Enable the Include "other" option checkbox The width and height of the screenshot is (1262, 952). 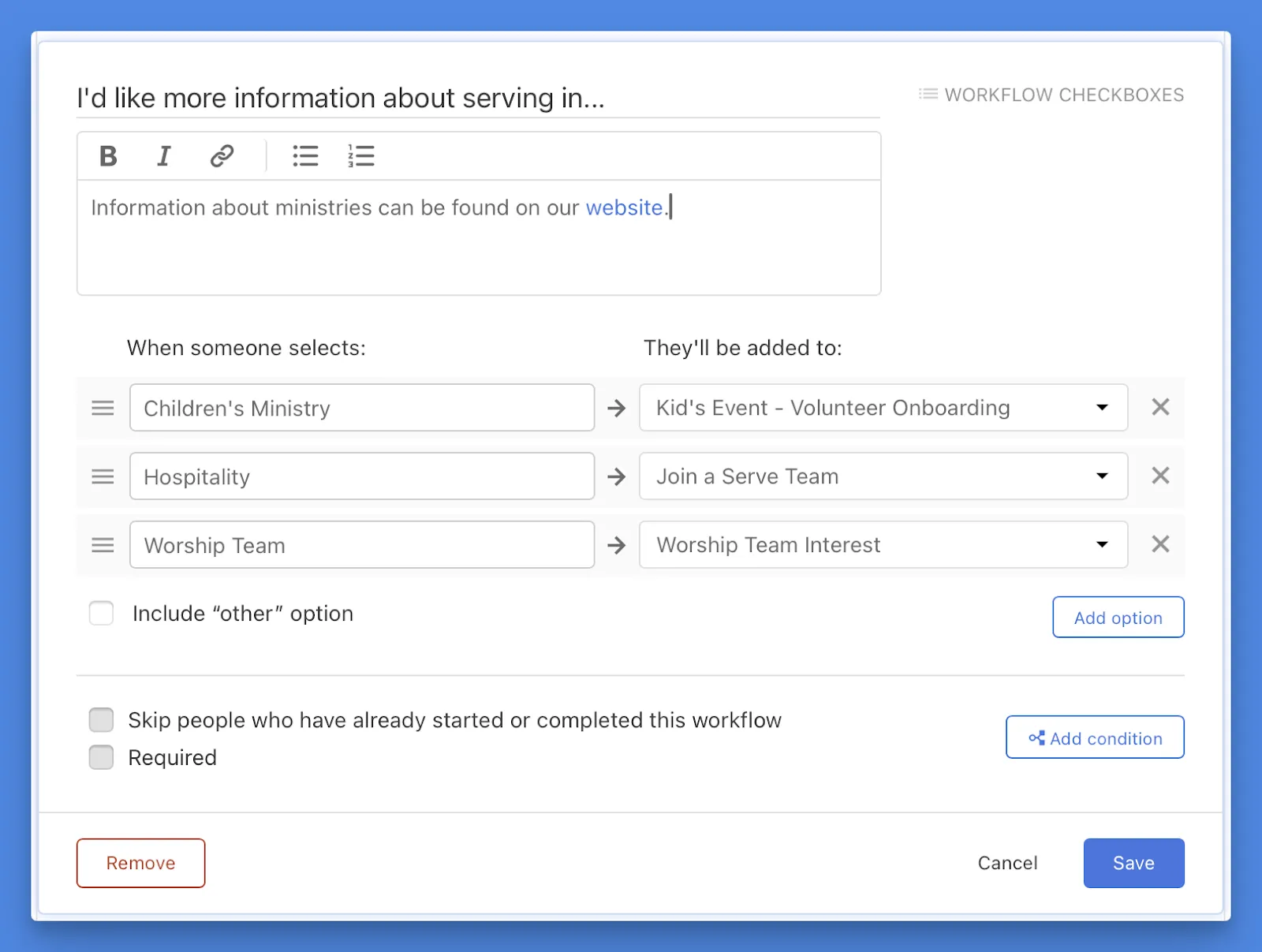(101, 613)
